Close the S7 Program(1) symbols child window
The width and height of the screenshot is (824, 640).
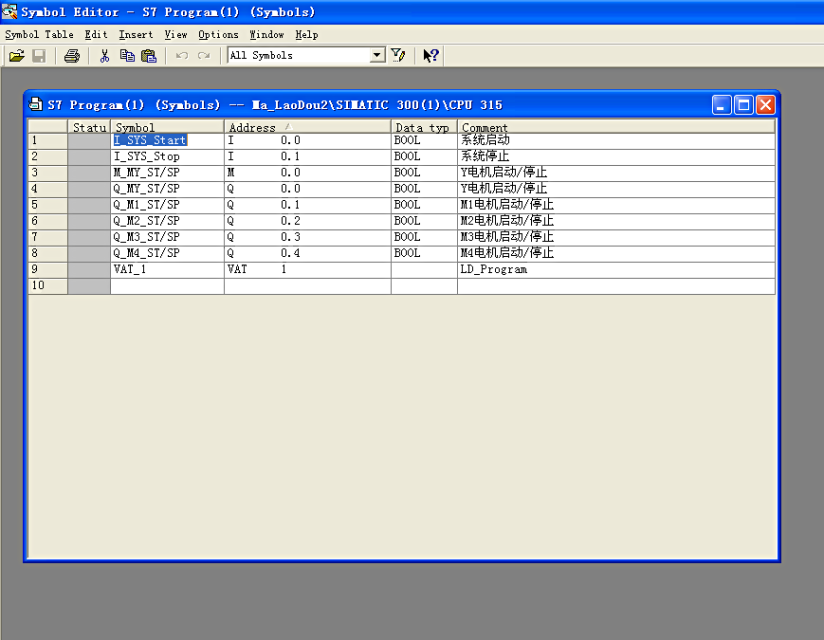pyautogui.click(x=766, y=105)
